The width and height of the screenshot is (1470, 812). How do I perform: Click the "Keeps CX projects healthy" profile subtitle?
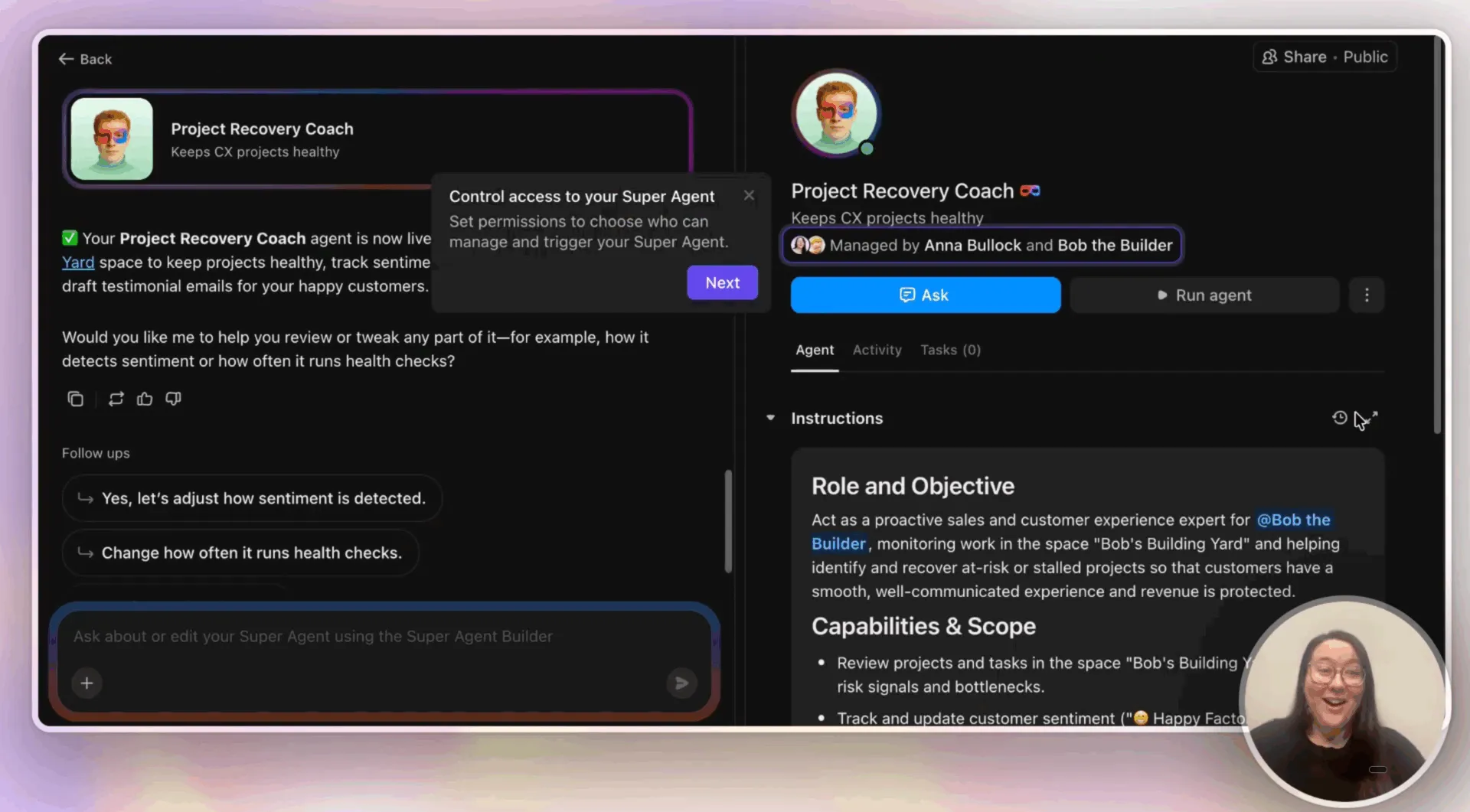click(887, 218)
